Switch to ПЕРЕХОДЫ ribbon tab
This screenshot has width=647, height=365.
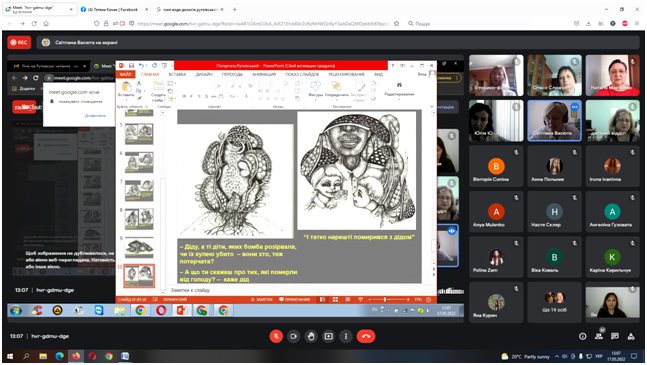232,75
